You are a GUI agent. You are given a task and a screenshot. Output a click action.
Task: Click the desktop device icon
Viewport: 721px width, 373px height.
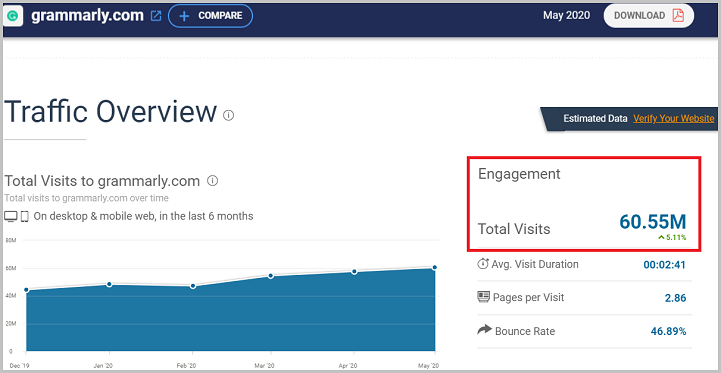click(x=11, y=216)
